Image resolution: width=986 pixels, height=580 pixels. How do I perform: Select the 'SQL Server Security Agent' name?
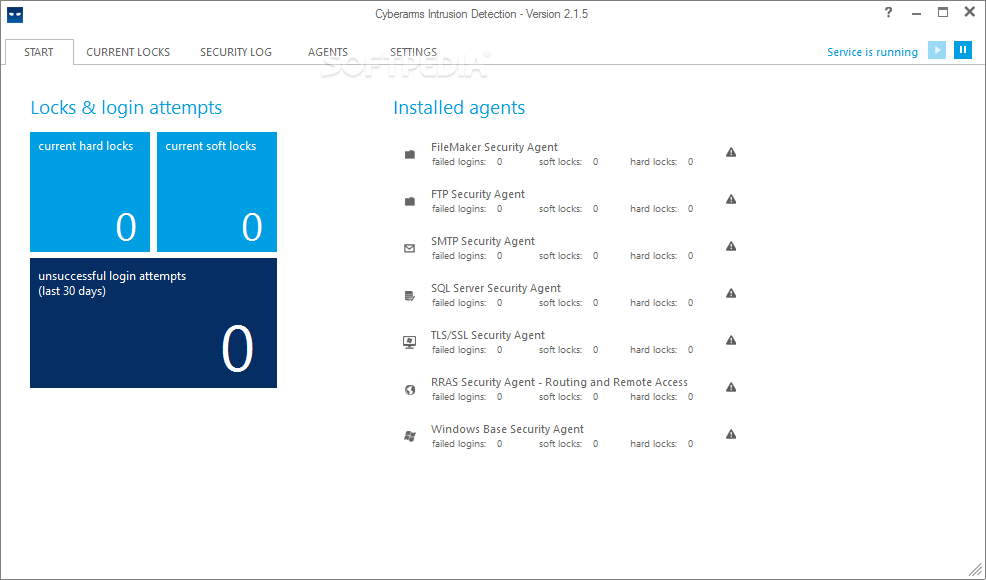tap(496, 288)
